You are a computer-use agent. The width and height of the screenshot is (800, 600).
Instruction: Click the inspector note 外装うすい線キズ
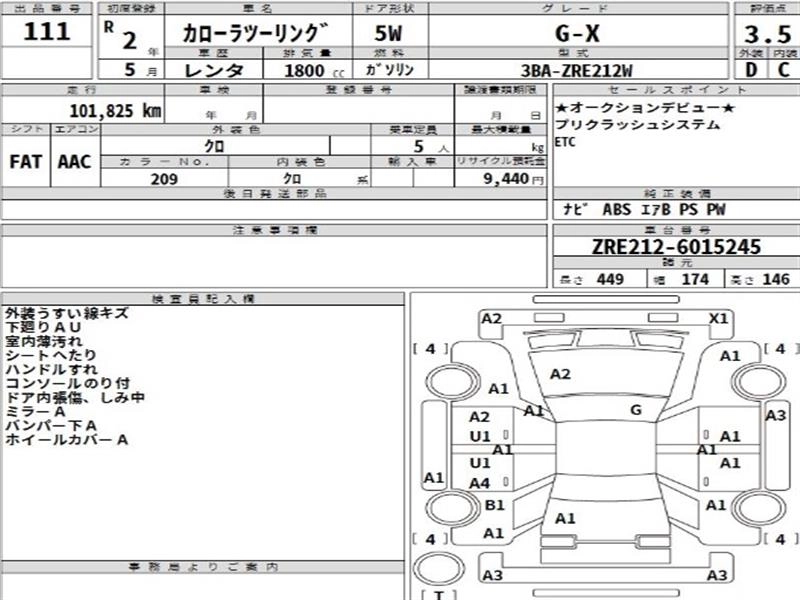(67, 313)
